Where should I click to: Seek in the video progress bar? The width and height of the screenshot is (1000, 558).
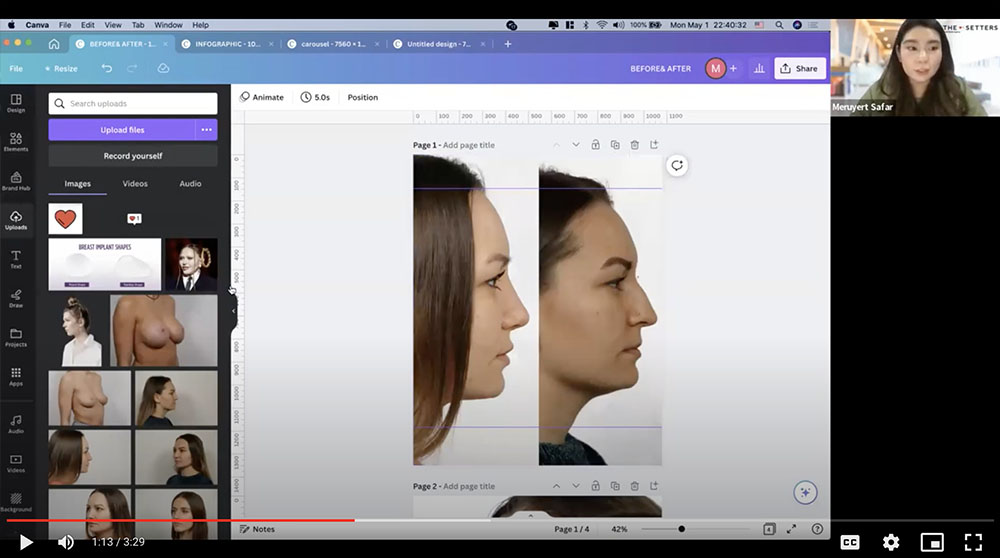[500, 520]
